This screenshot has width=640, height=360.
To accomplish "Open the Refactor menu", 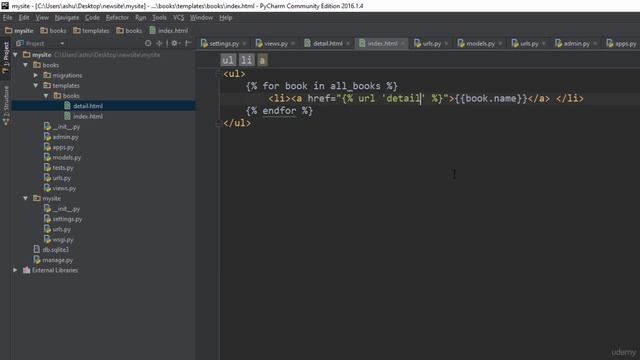I will 117,18.
